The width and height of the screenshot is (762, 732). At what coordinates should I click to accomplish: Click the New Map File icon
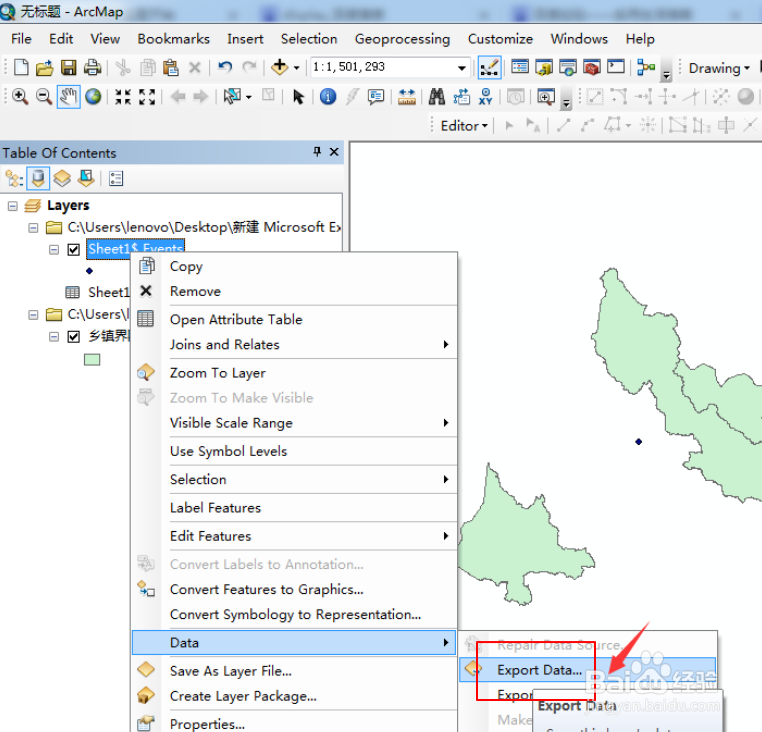click(21, 67)
